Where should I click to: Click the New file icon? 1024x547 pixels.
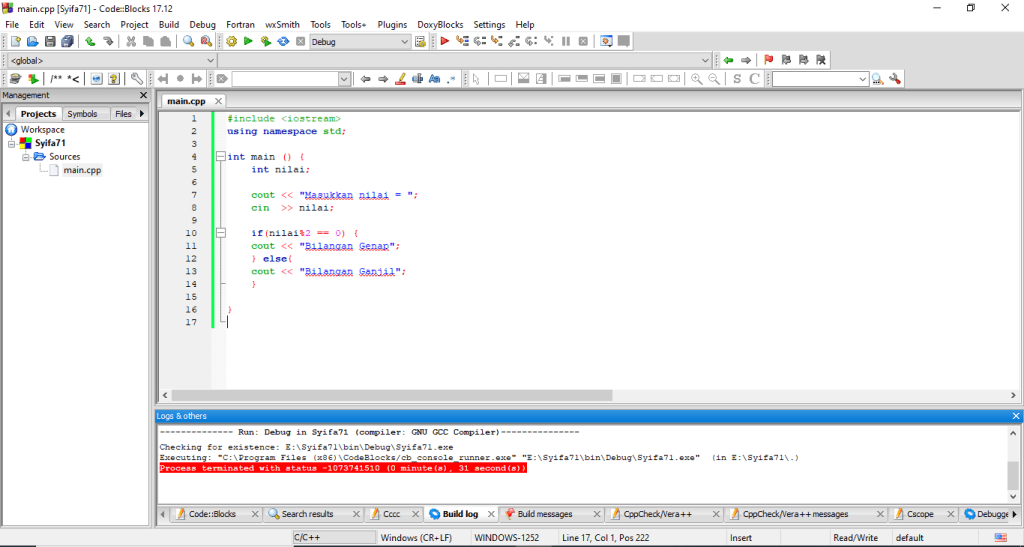[x=15, y=41]
